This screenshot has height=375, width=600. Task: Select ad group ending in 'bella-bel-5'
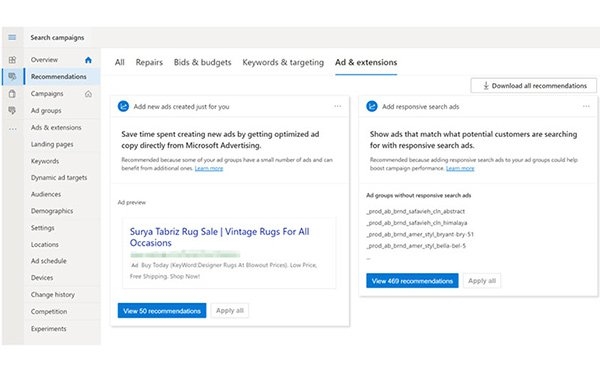click(x=416, y=246)
